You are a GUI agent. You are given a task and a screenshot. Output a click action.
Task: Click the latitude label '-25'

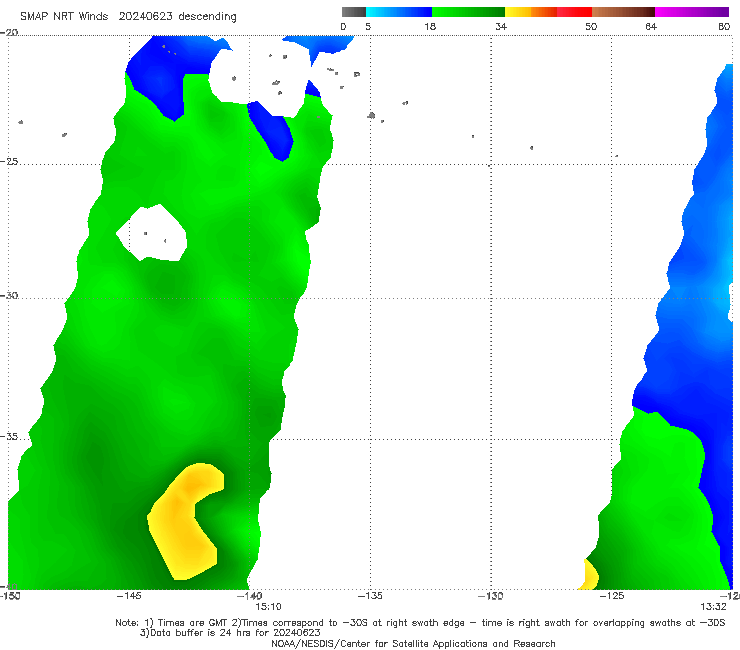coord(9,162)
